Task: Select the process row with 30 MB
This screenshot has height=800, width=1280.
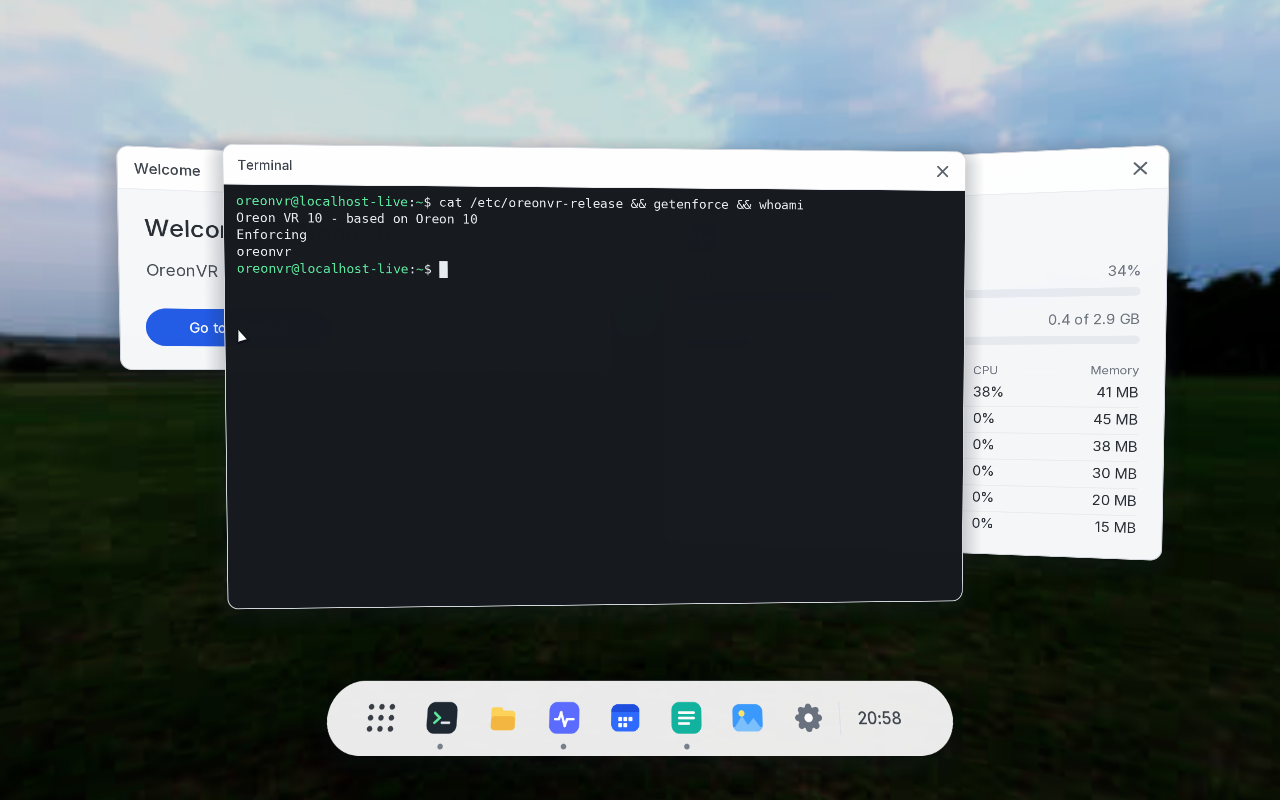Action: pos(1052,473)
